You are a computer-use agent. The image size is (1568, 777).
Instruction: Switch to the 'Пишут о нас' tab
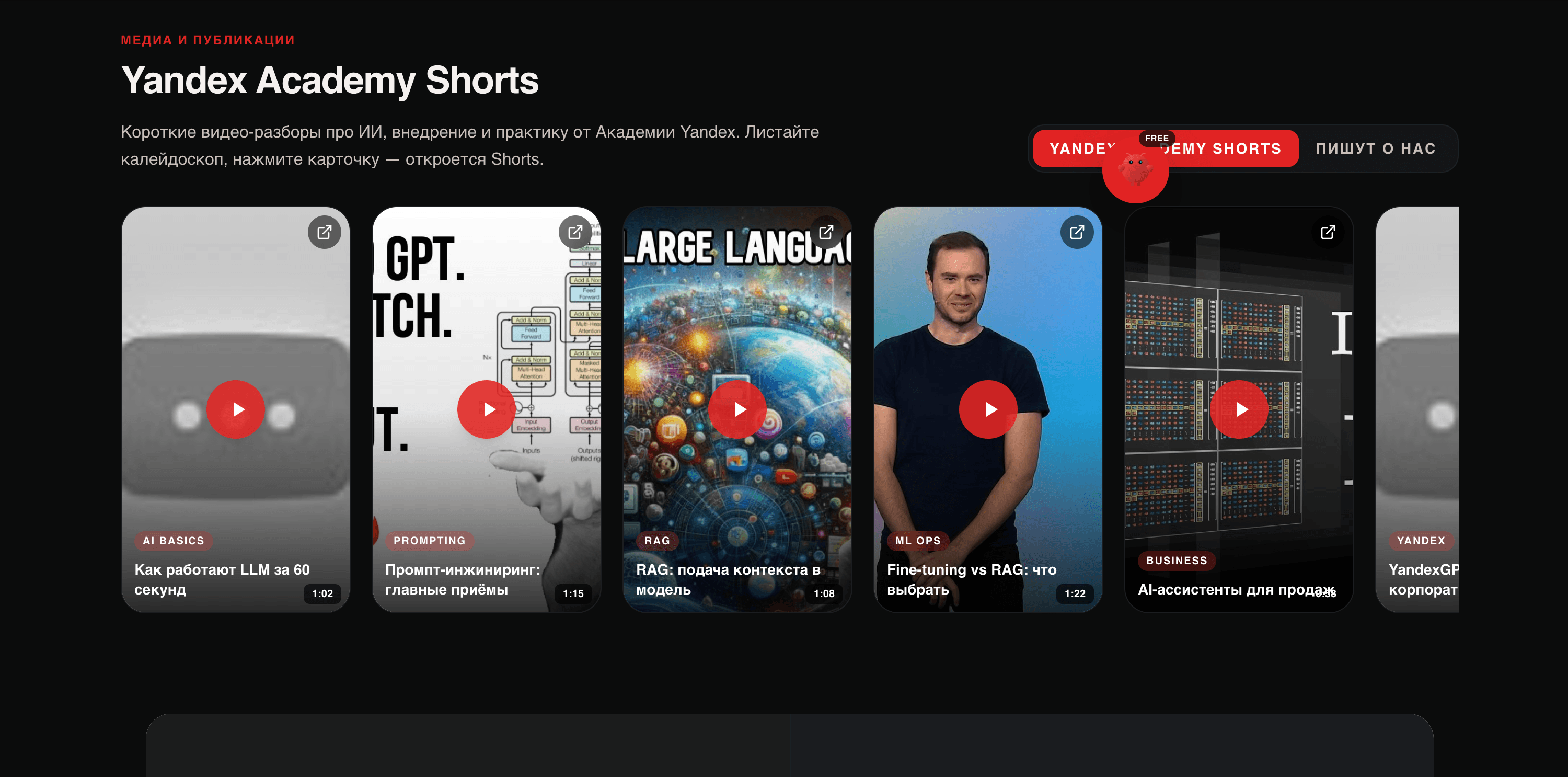1376,148
